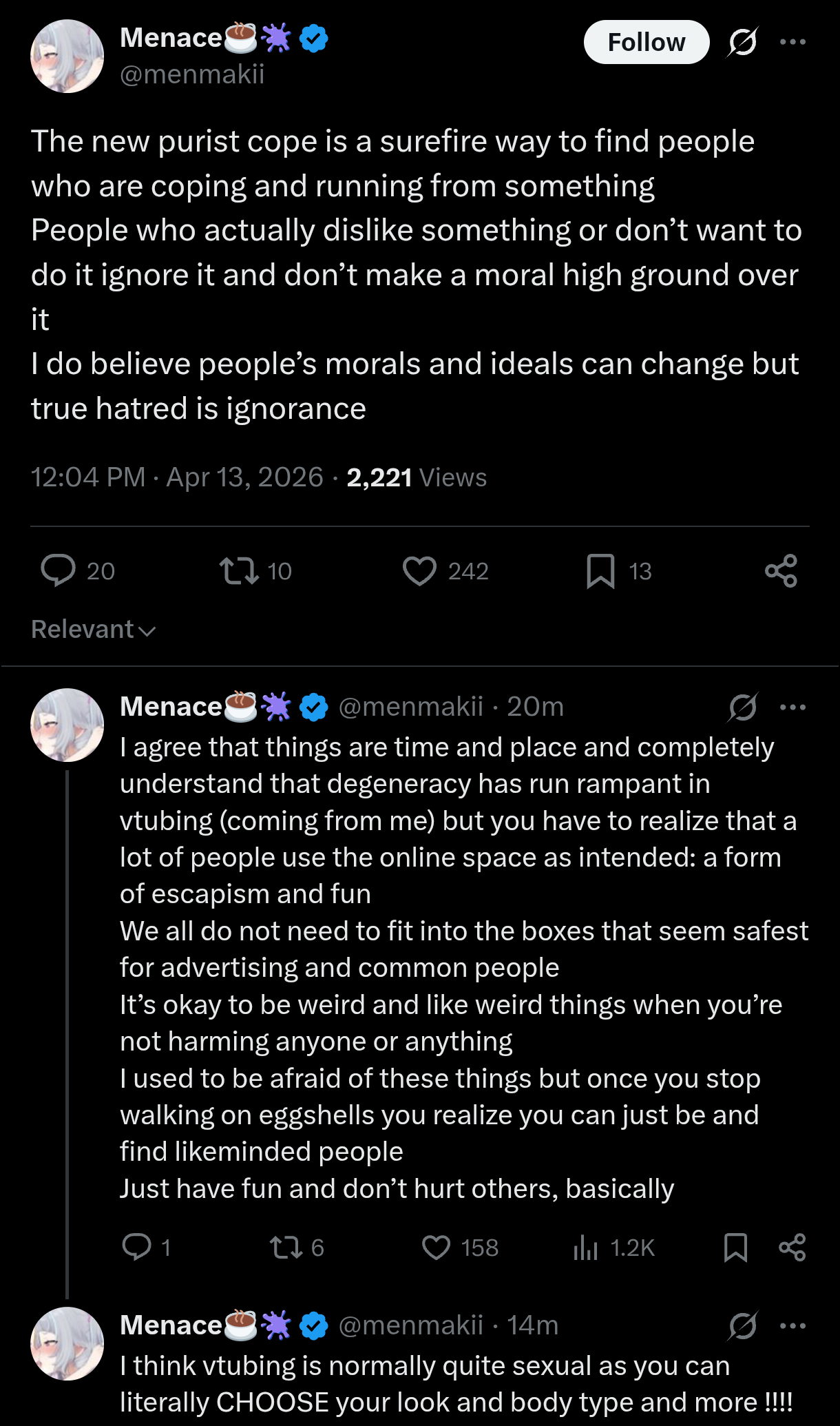
Task: Like the 20m reply with 158 likes
Action: (436, 1247)
